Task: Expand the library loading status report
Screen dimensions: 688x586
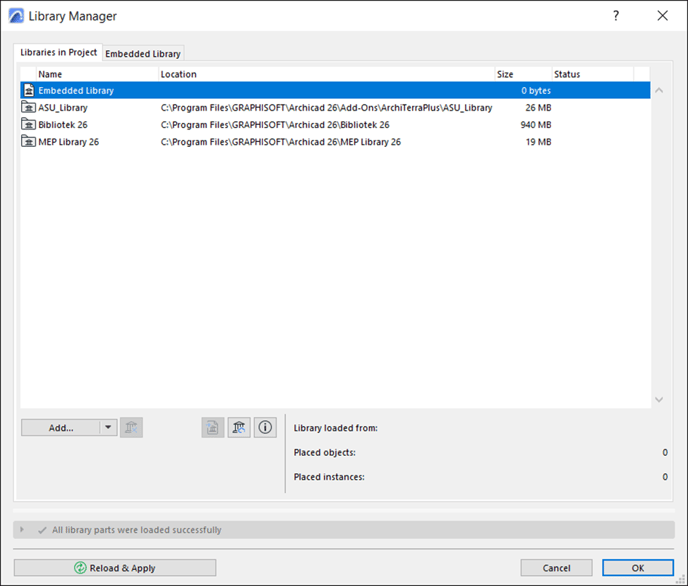Action: click(x=22, y=529)
